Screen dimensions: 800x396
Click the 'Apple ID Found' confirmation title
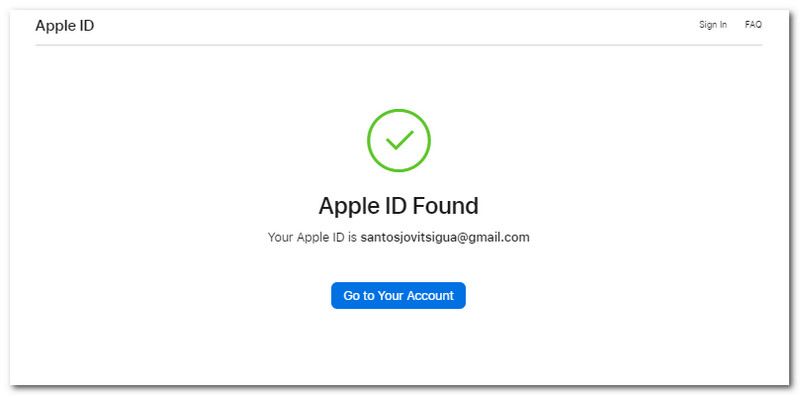click(x=398, y=206)
